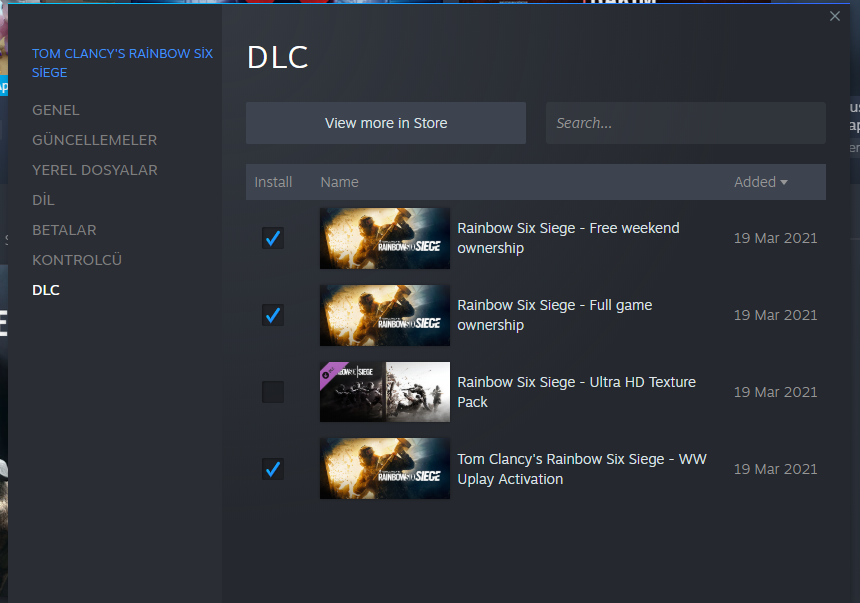The width and height of the screenshot is (860, 603).
Task: Uncheck Full game ownership install checkbox
Action: [273, 315]
